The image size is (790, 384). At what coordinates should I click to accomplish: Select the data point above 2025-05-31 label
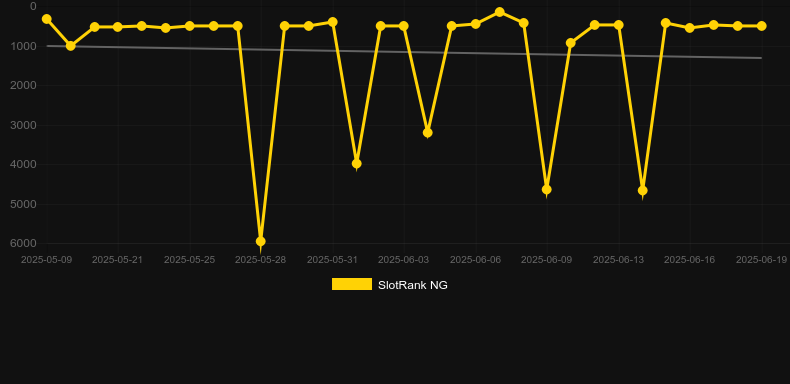click(x=333, y=22)
